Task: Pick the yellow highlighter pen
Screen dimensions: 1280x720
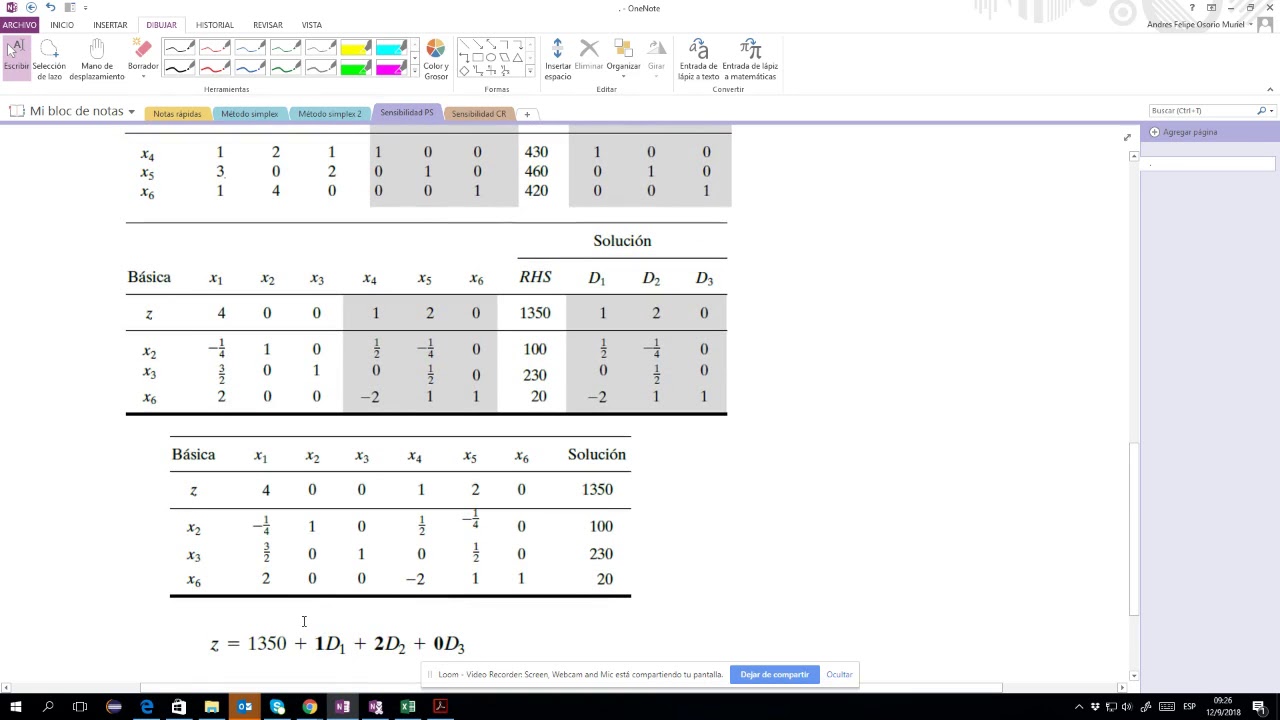Action: (x=355, y=48)
